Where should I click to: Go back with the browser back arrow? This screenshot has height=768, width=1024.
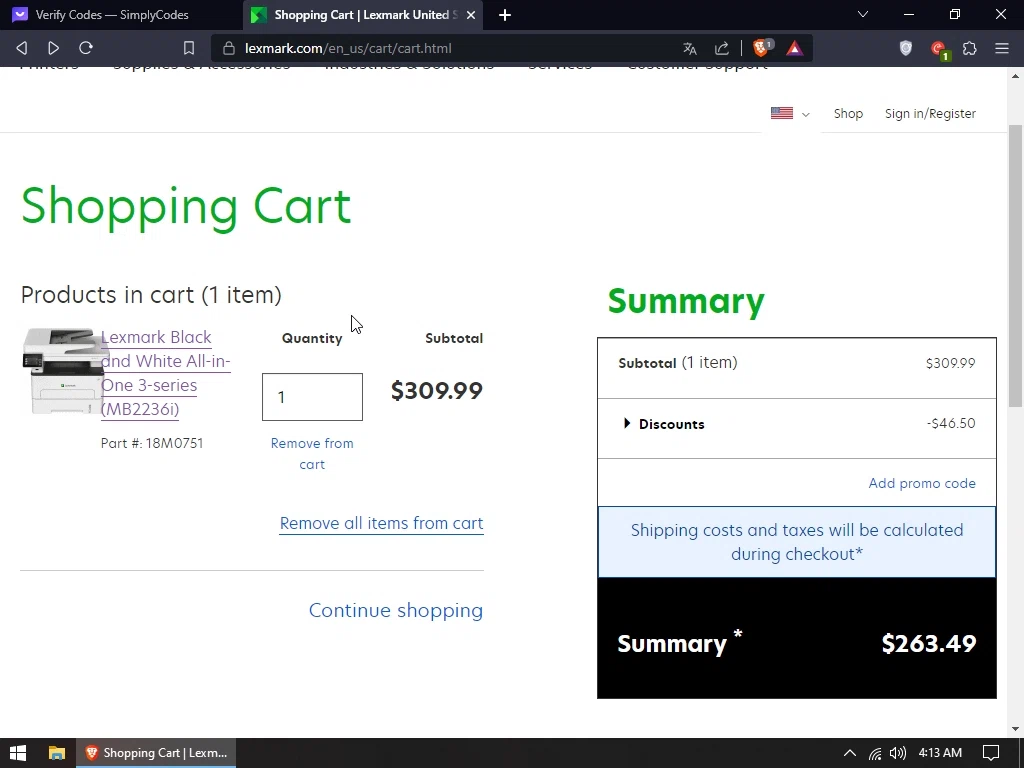(22, 48)
